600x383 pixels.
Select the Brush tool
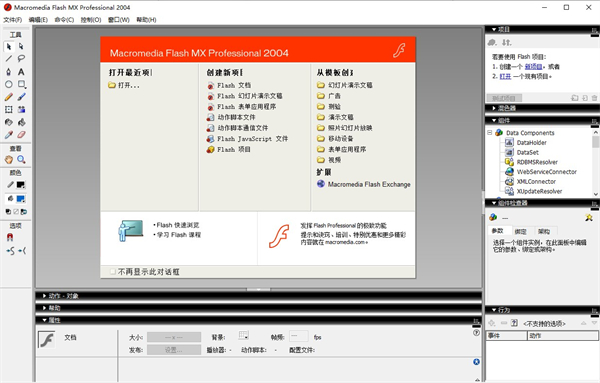coord(21,97)
